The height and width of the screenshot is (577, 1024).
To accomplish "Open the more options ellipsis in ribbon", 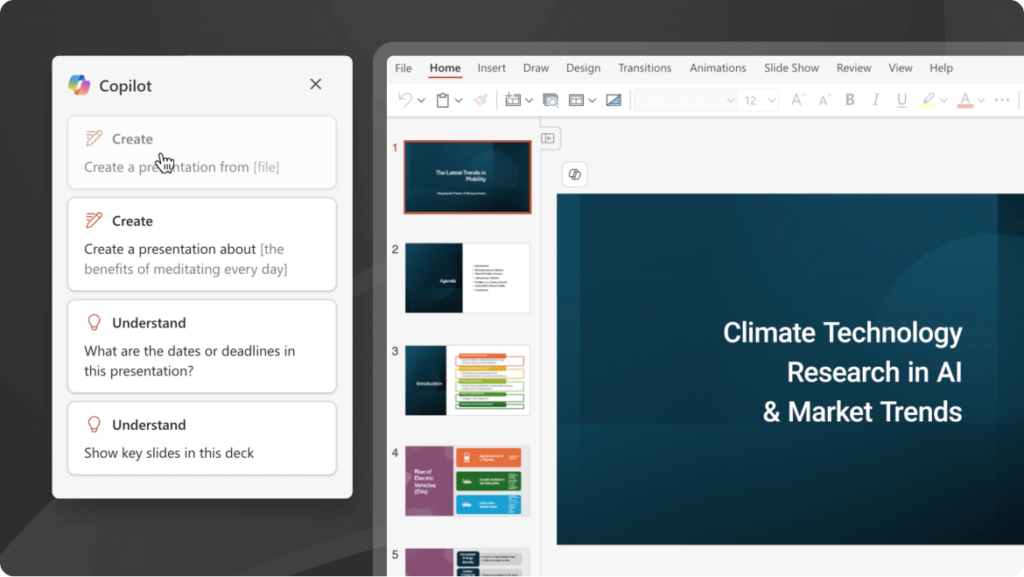I will (1001, 100).
